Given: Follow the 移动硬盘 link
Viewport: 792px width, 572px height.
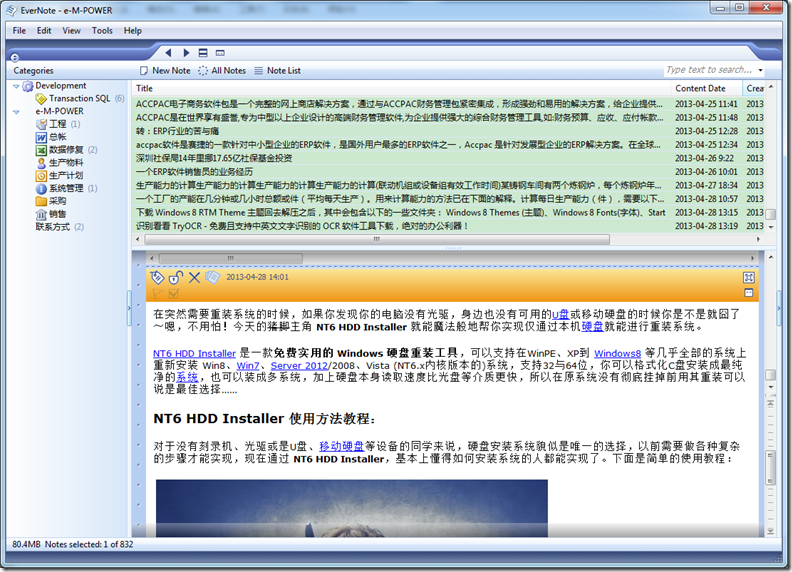Looking at the screenshot, I should click(x=341, y=446).
